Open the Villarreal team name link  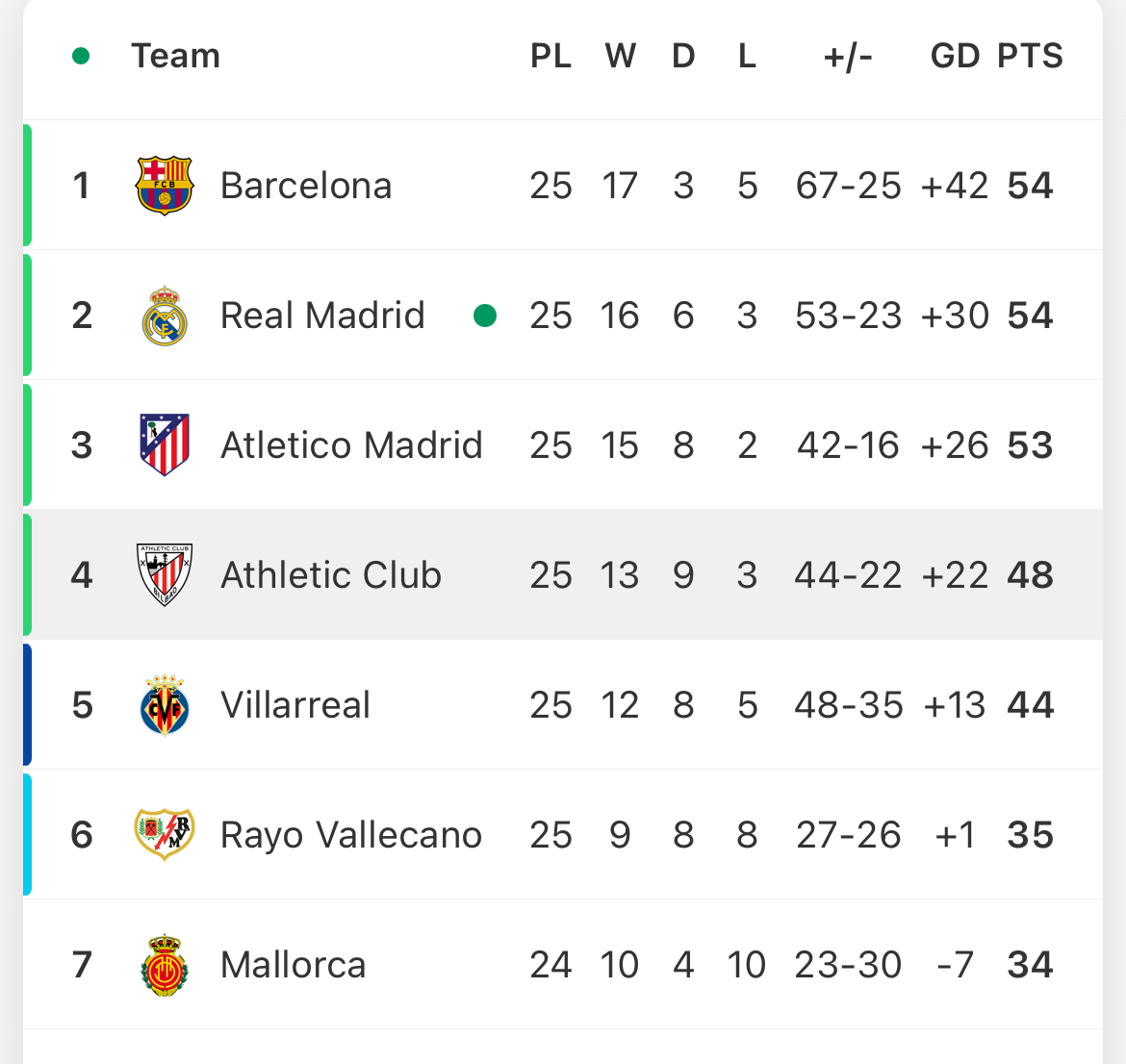pos(295,705)
